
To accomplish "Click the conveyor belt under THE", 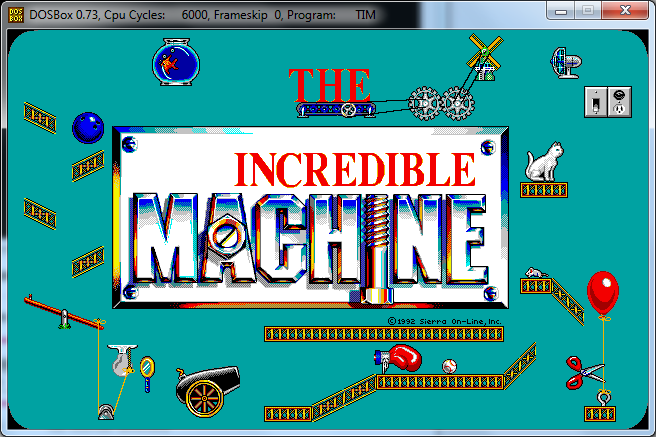I will tap(336, 110).
